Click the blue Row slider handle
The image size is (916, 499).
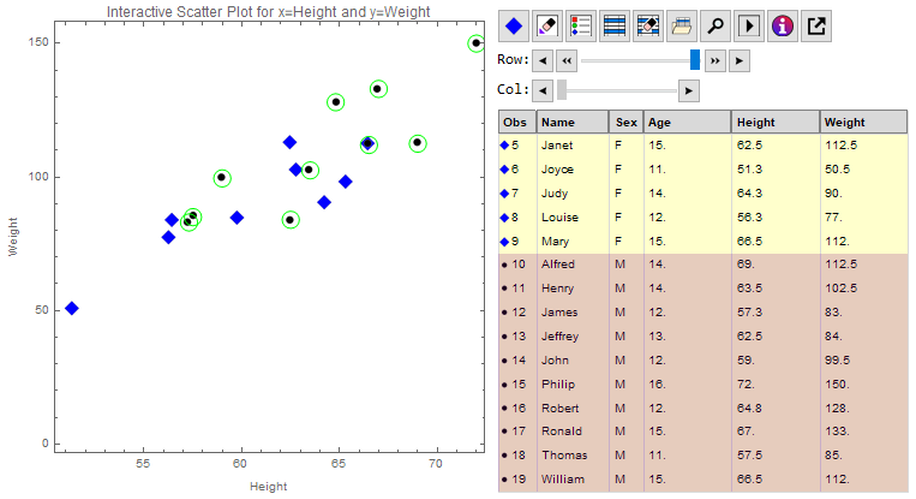click(695, 60)
